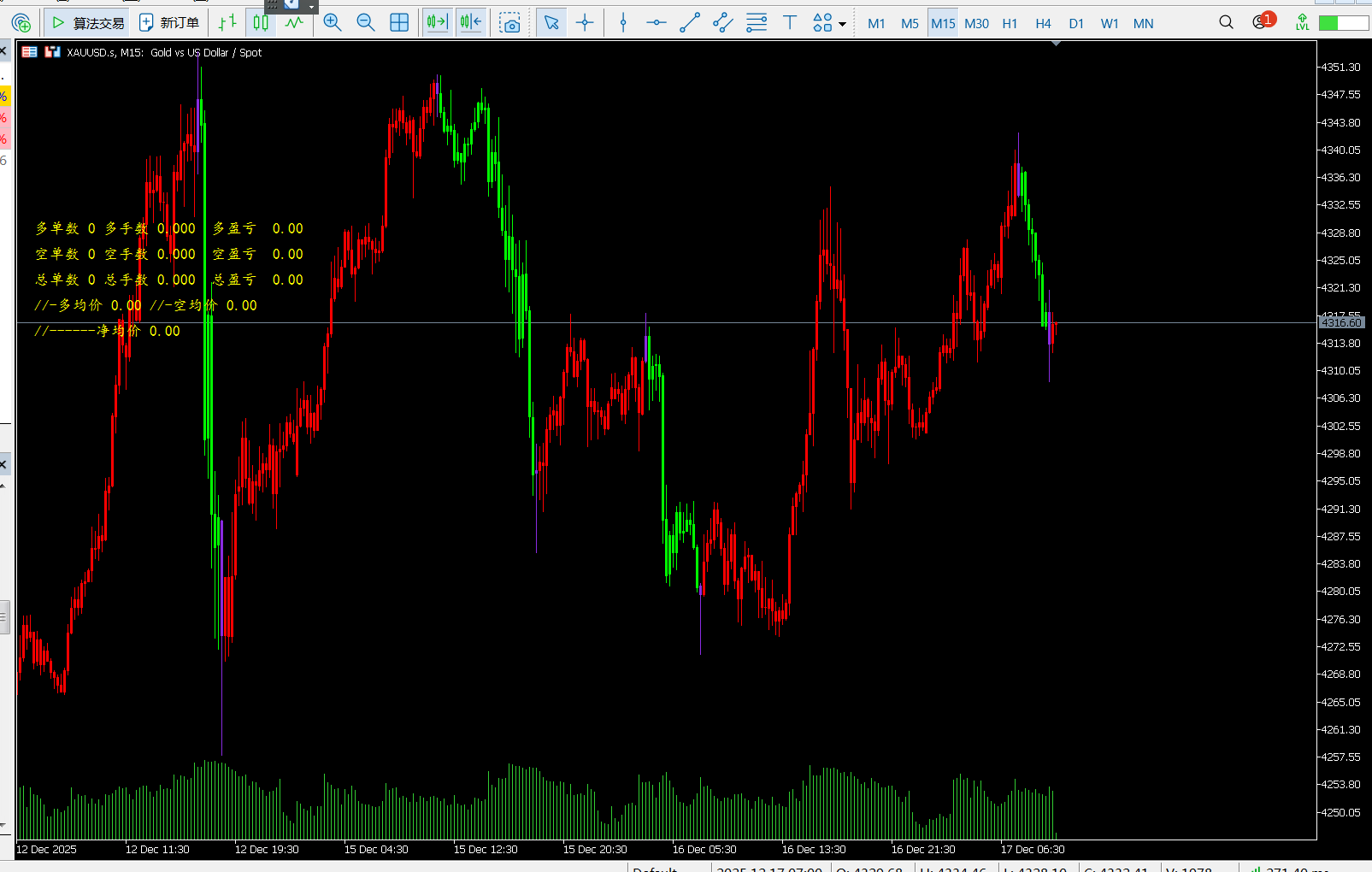Toggle the 算法交易 algo trading button
Viewport: 1372px width, 872px height.
tap(88, 23)
